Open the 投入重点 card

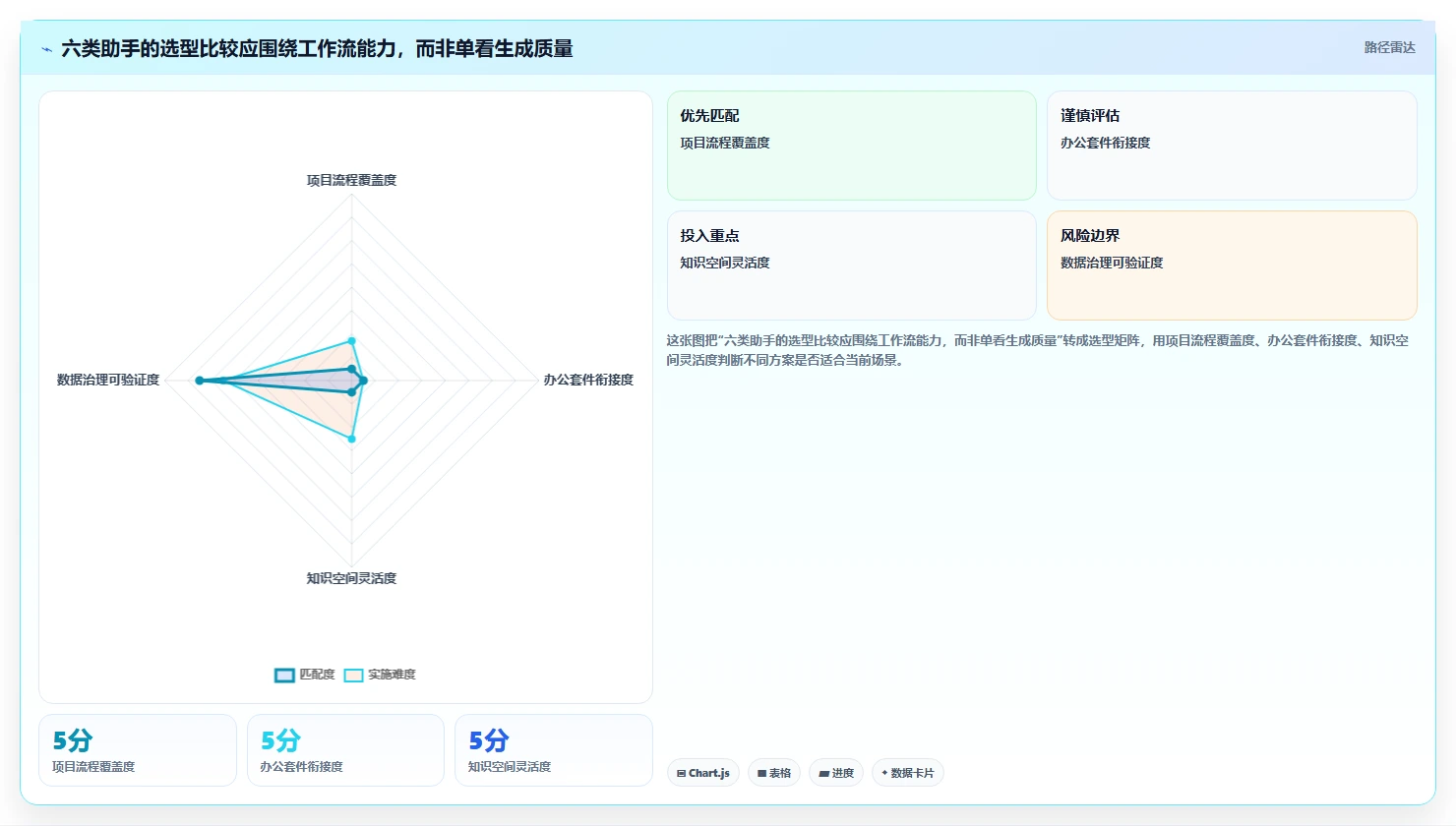tap(852, 265)
